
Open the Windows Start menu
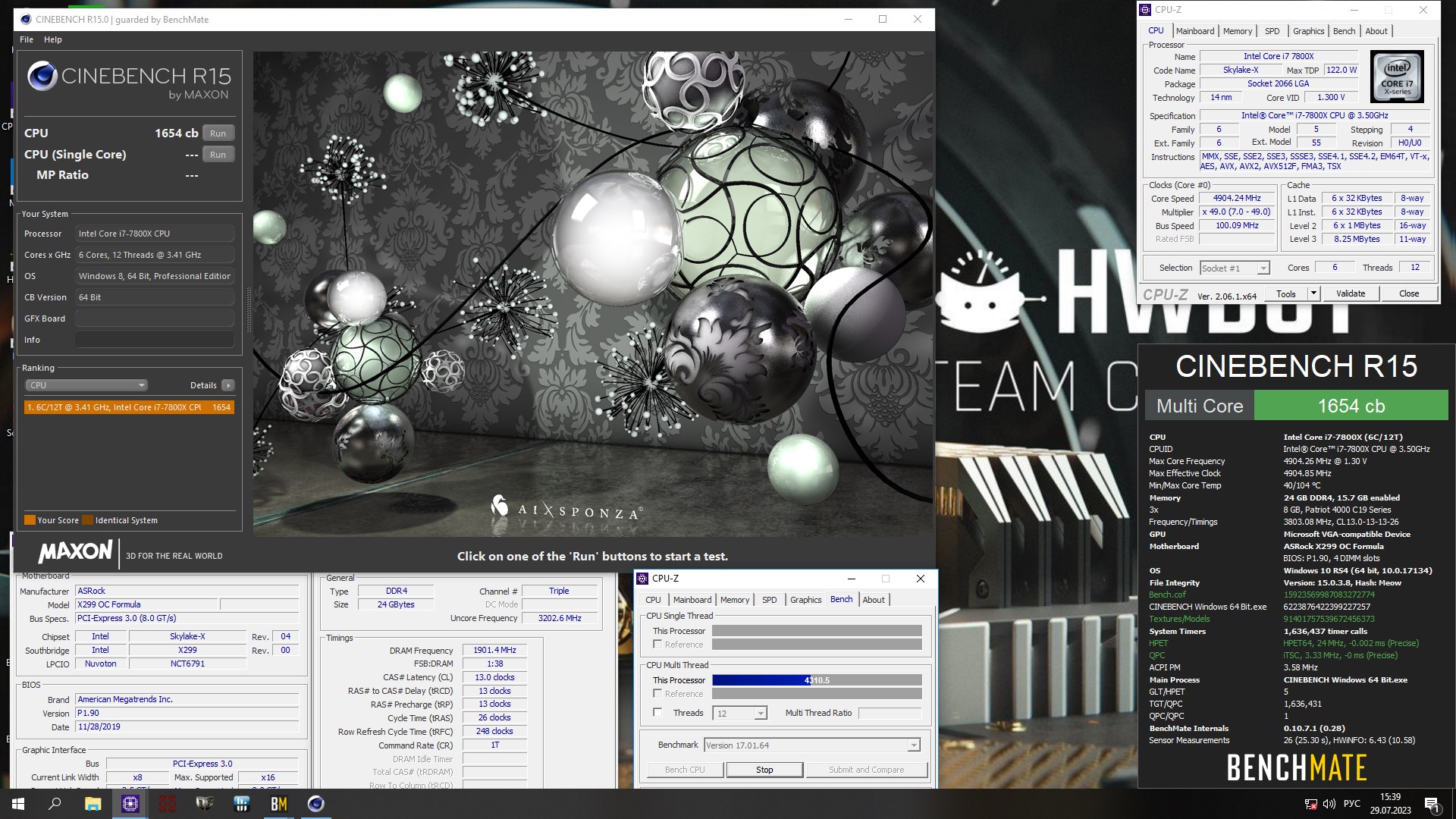(x=18, y=804)
